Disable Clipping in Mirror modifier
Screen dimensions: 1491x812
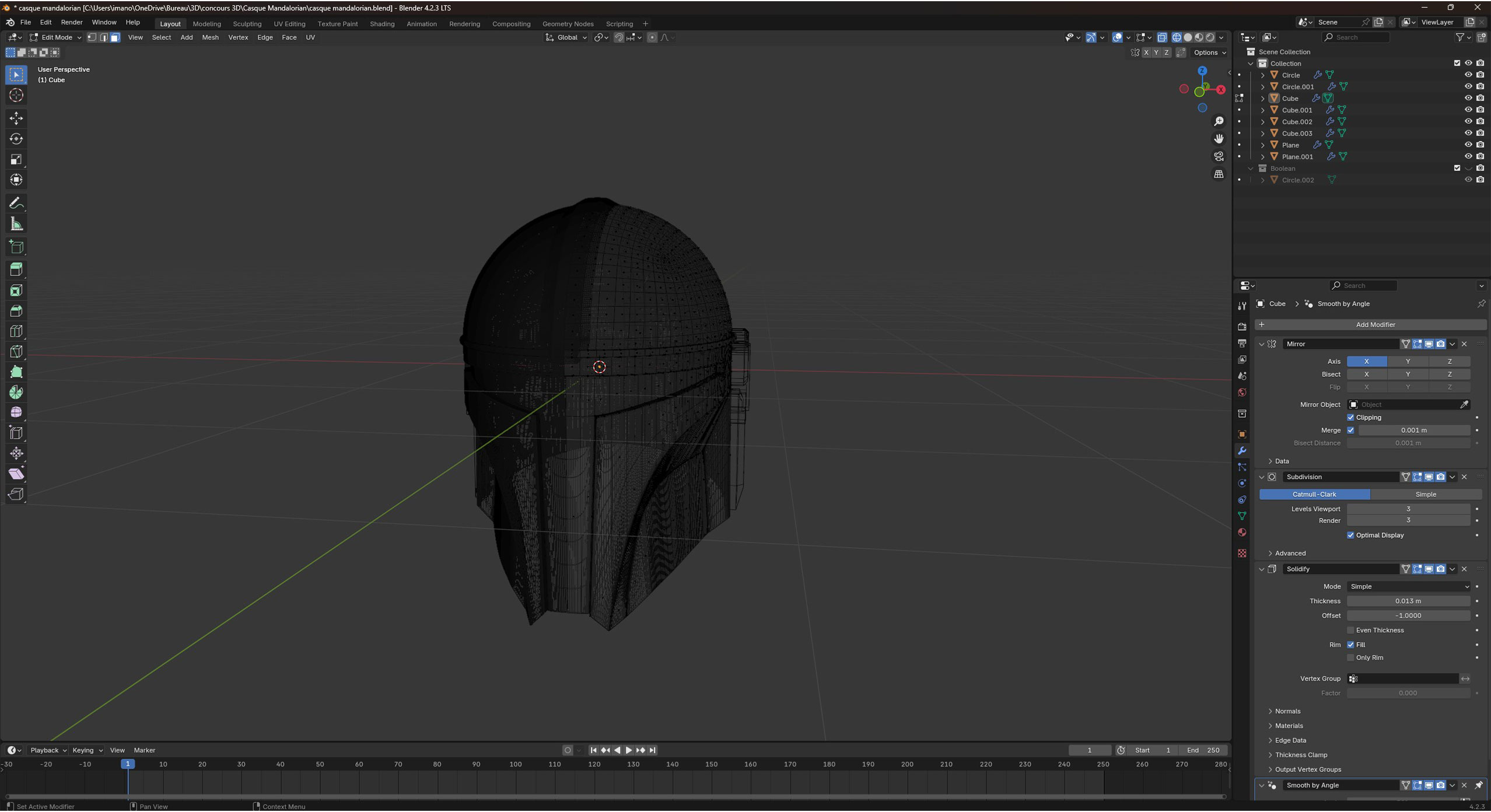pos(1350,418)
